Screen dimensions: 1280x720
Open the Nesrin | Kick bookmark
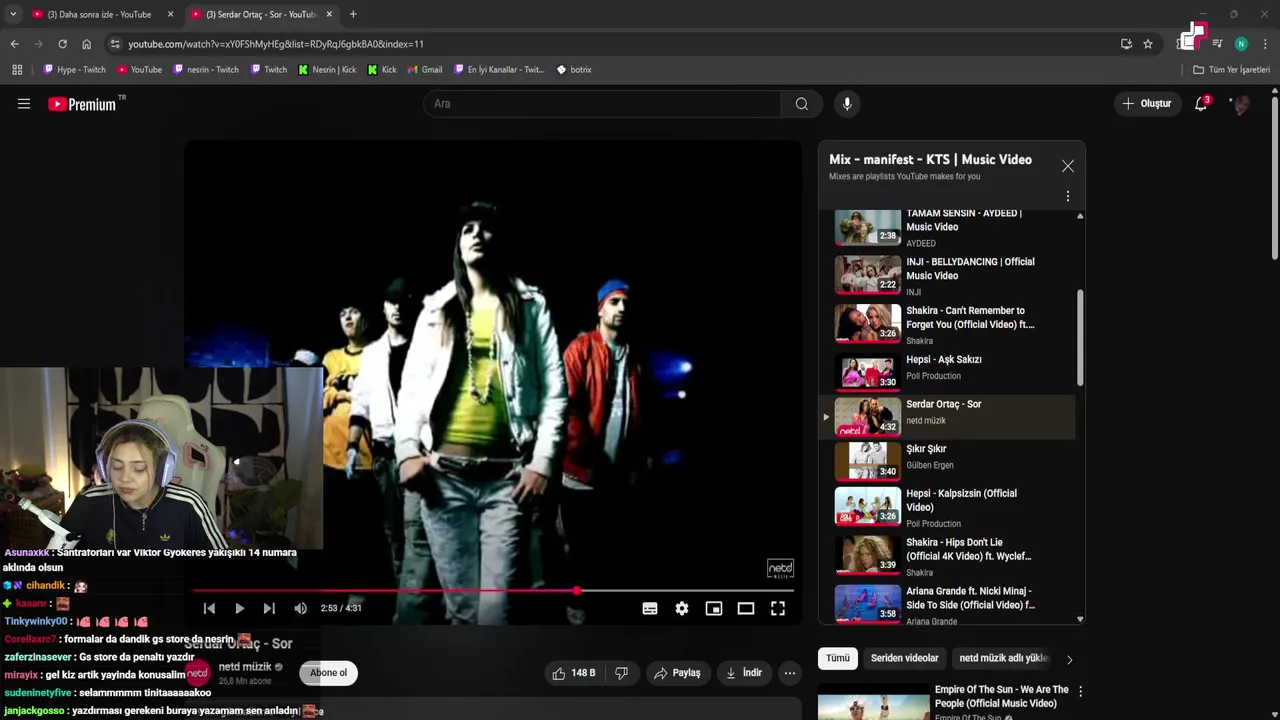327,70
